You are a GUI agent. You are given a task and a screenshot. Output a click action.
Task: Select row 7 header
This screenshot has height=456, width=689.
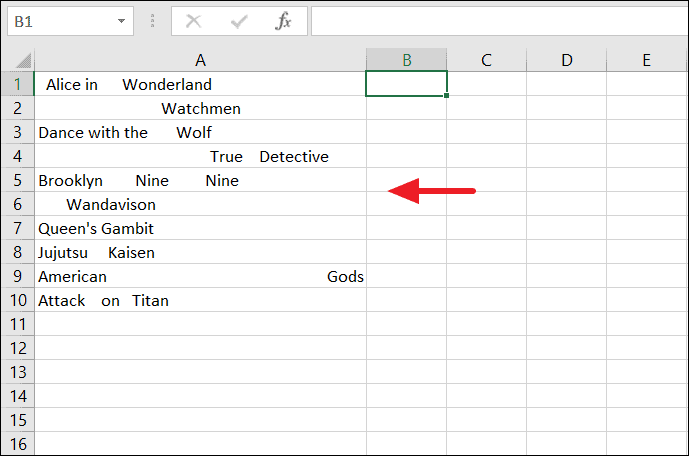[x=18, y=228]
